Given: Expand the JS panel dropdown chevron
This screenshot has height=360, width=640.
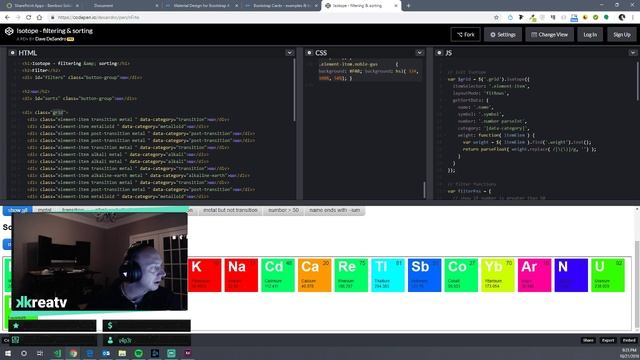Looking at the screenshot, I should point(633,53).
